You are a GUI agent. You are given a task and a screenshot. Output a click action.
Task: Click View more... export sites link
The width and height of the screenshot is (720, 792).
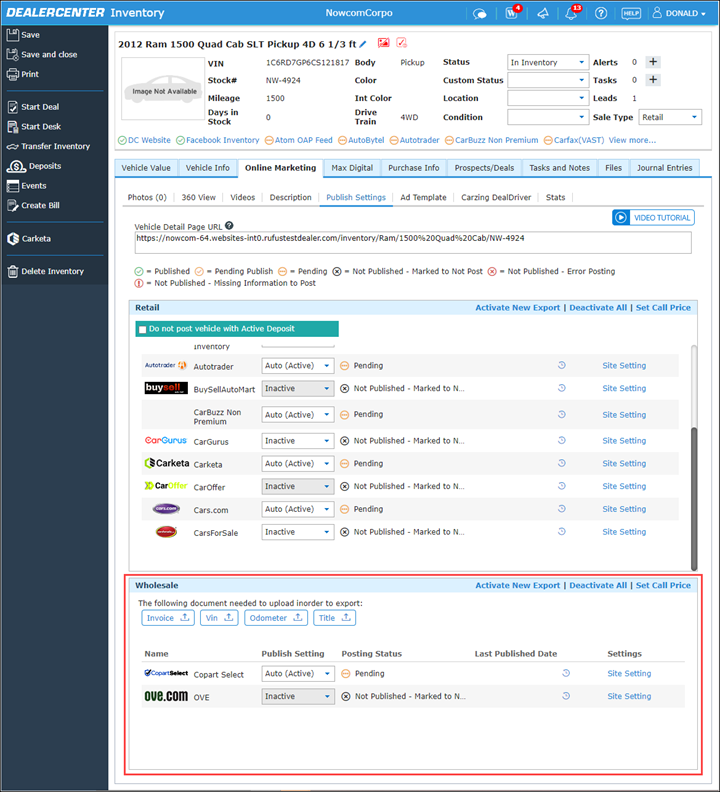point(632,140)
